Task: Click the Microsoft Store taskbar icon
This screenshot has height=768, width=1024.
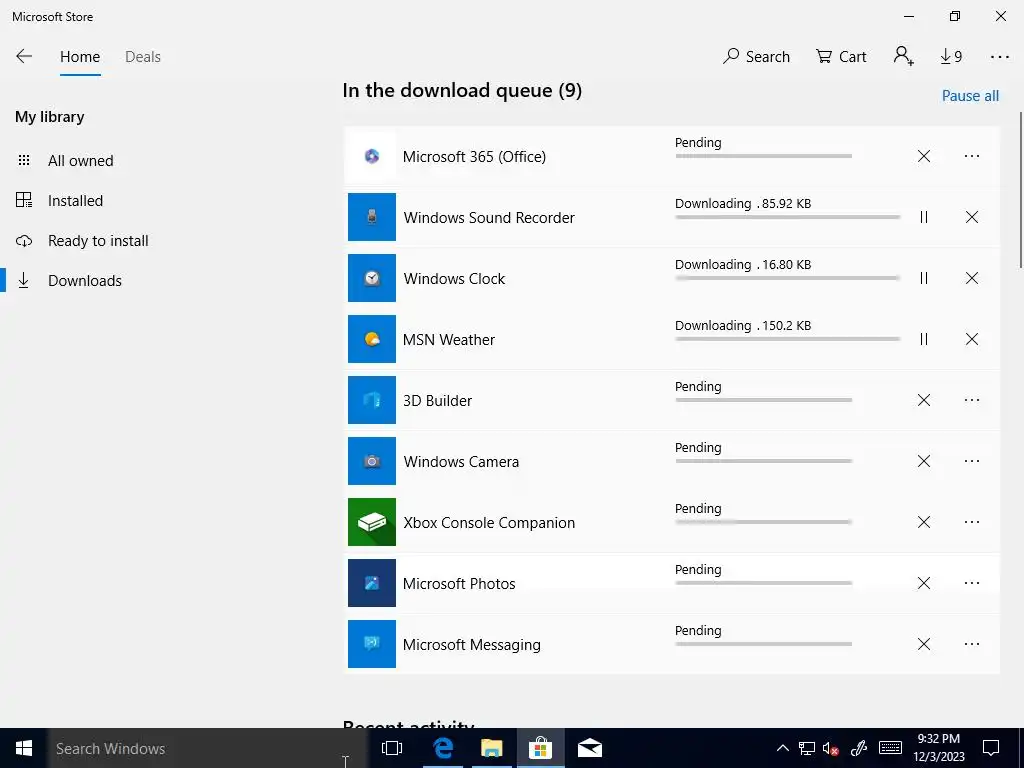Action: click(541, 748)
